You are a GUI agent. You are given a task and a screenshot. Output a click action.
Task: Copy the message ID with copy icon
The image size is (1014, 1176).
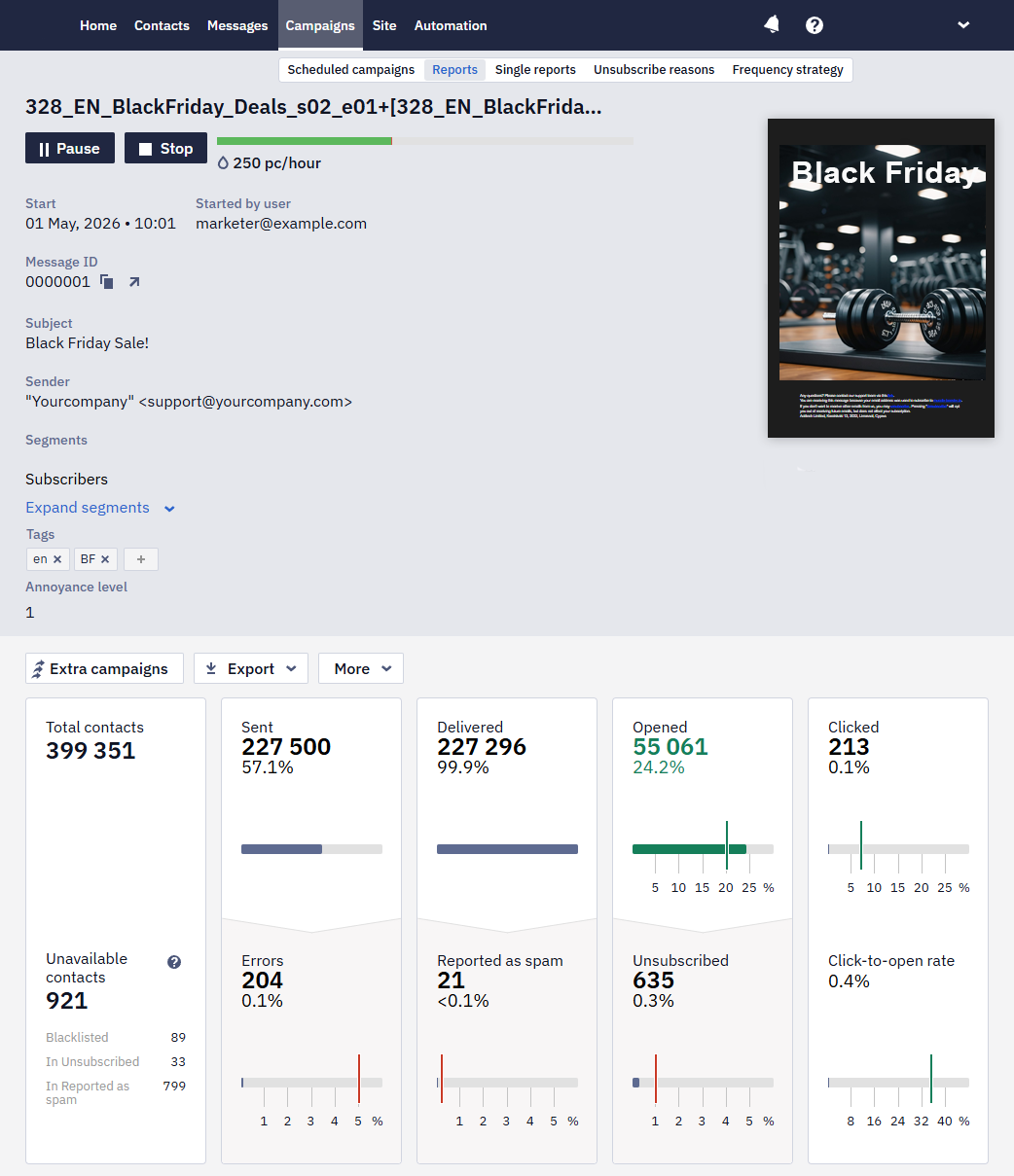(x=107, y=282)
